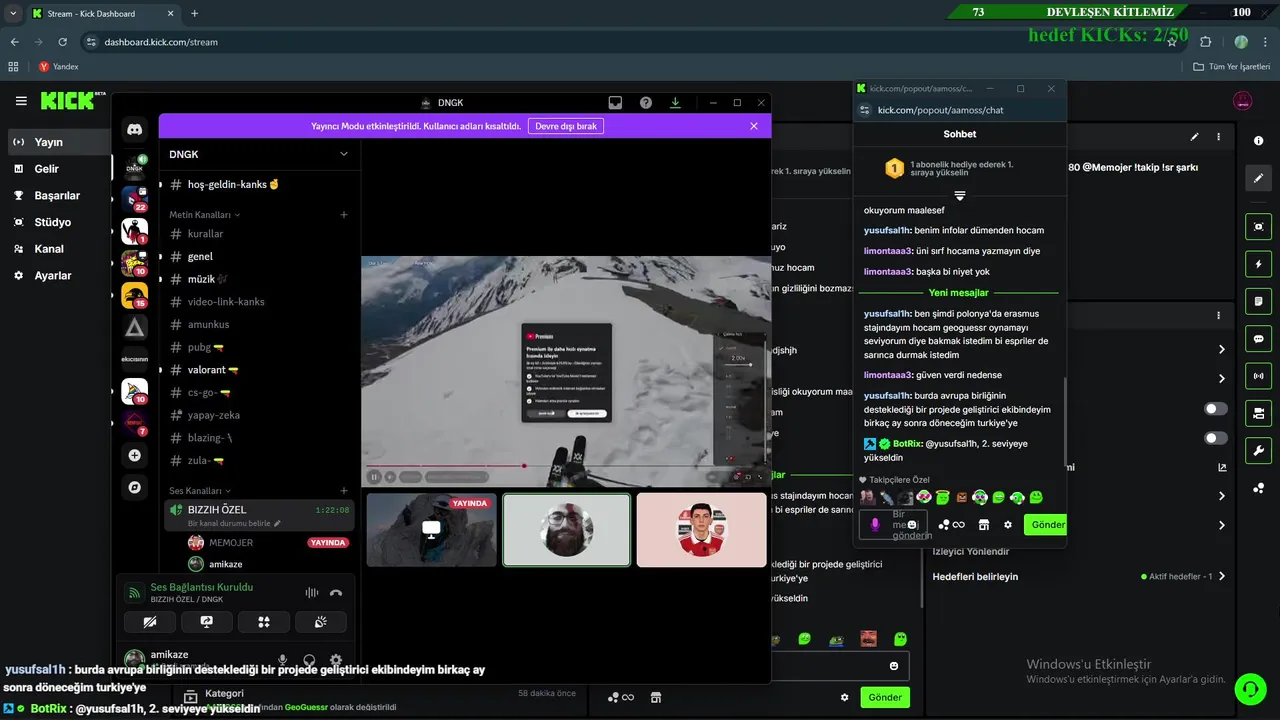Expand Hedefleri belirleyin row
Image resolution: width=1280 pixels, height=720 pixels.
pyautogui.click(x=1078, y=577)
